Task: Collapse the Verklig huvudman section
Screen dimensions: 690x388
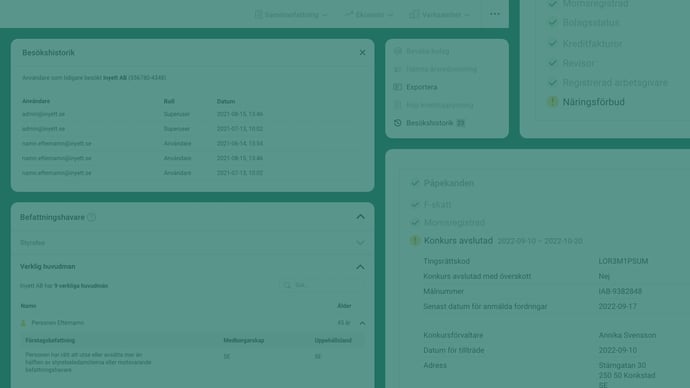Action: (360, 267)
